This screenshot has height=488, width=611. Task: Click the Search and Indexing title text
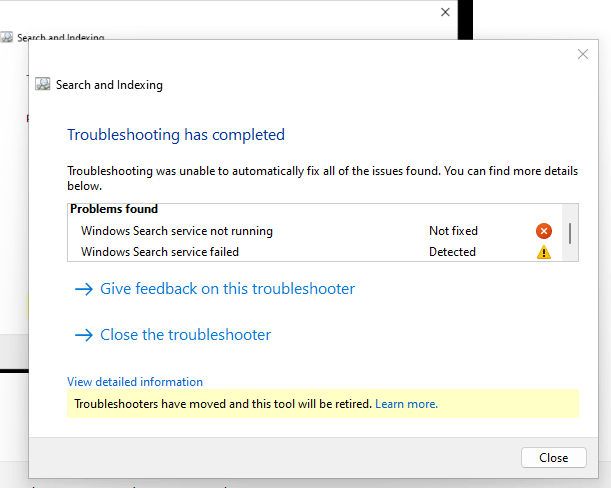point(109,85)
